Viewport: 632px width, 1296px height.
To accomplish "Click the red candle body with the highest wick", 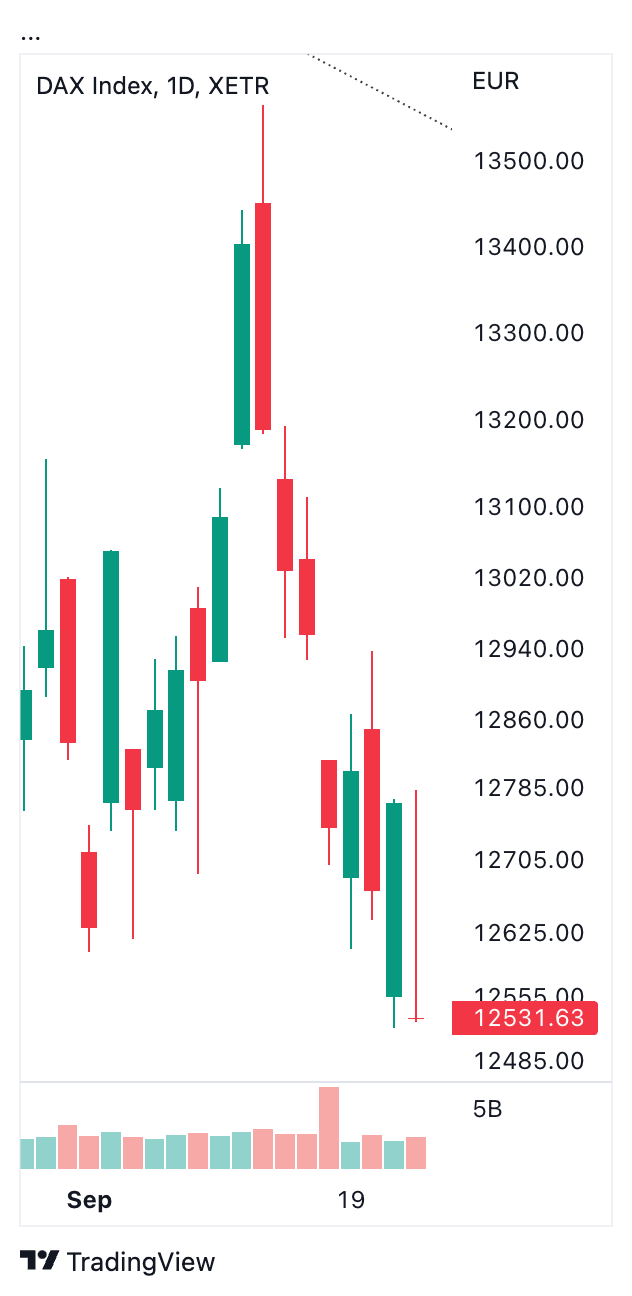I will [263, 316].
